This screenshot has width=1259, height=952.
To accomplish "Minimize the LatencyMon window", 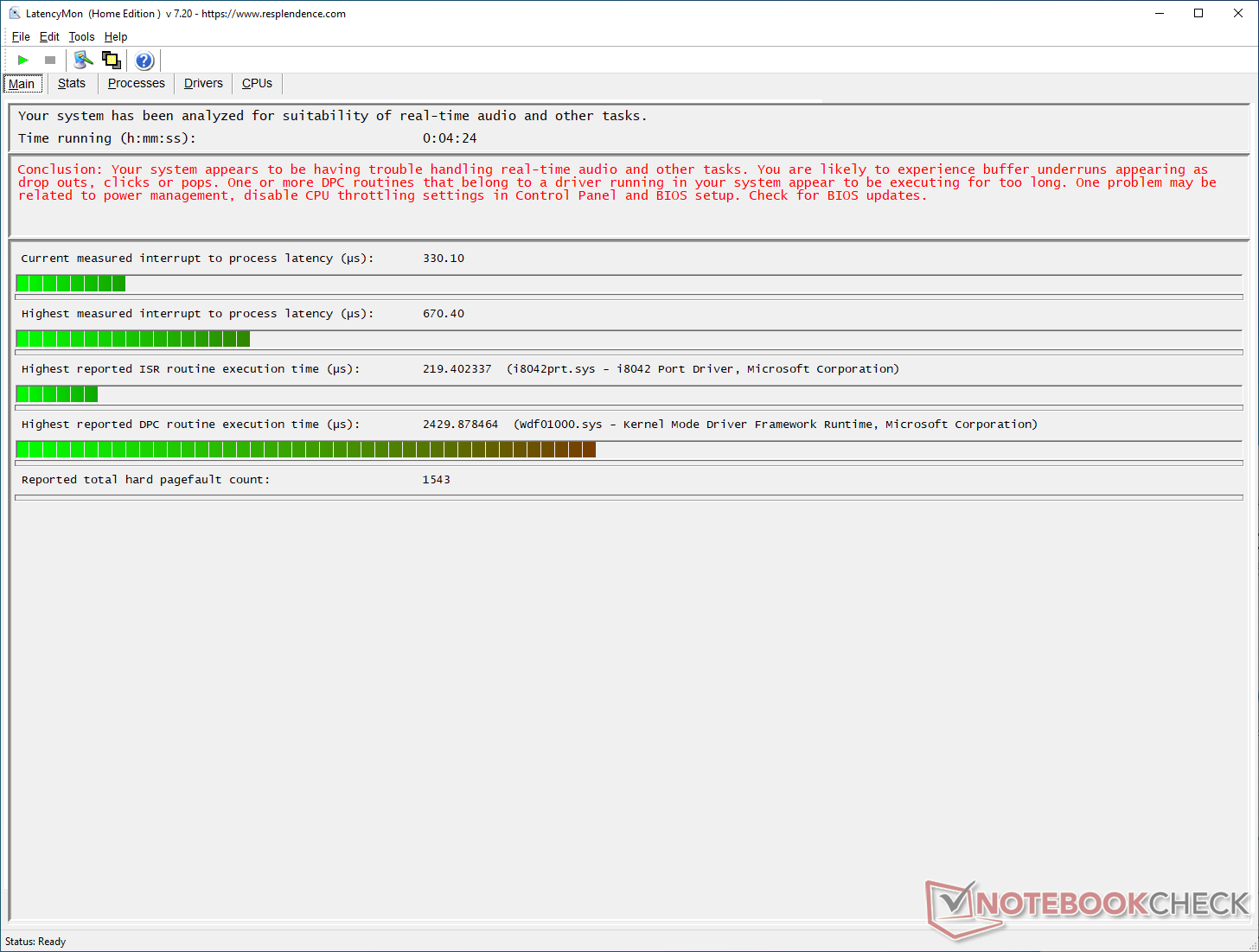I will tap(1159, 13).
